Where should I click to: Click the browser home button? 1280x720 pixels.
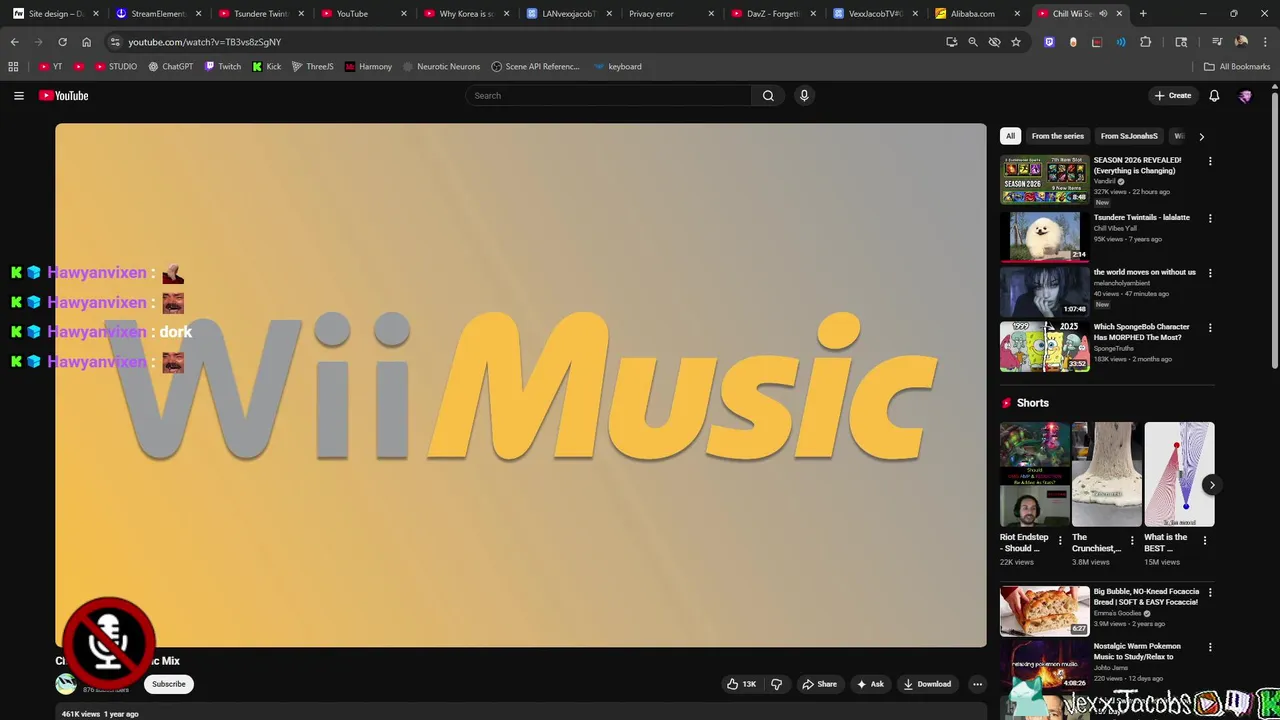pos(86,42)
